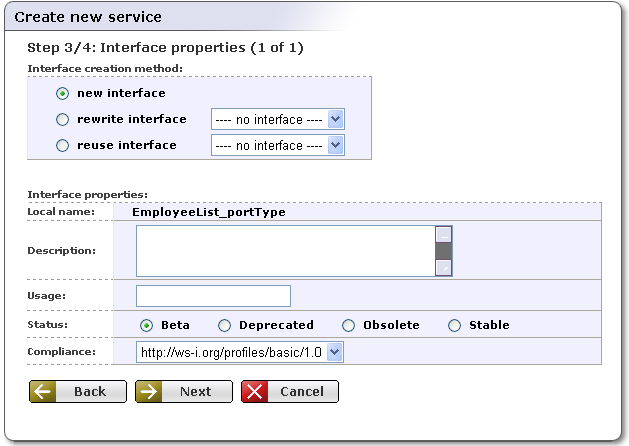629x446 pixels.
Task: Click the Description label
Action: pos(61,251)
